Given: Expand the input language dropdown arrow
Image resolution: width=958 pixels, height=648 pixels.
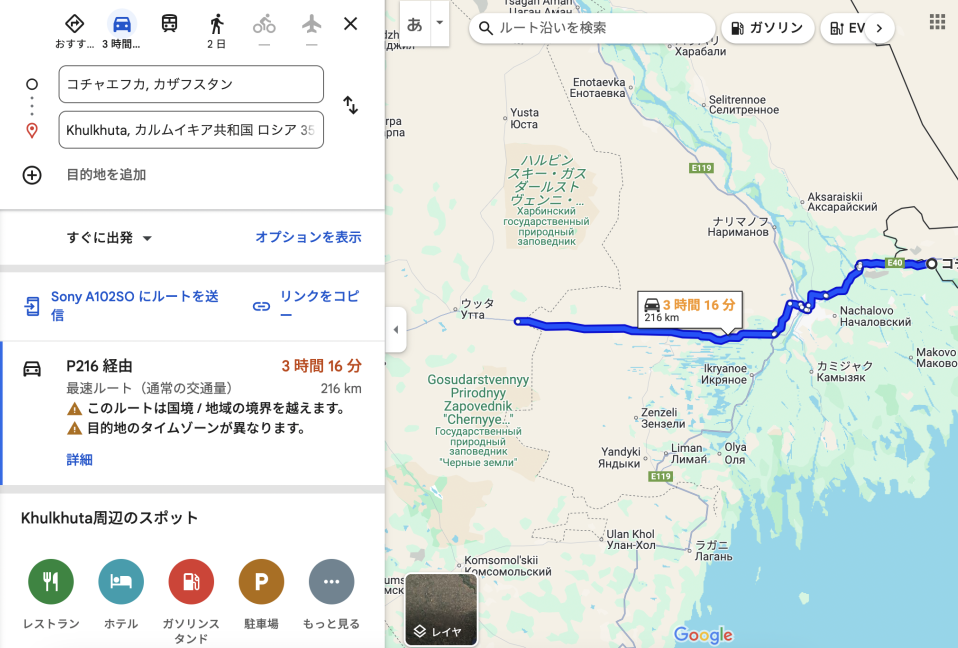Looking at the screenshot, I should [x=440, y=23].
